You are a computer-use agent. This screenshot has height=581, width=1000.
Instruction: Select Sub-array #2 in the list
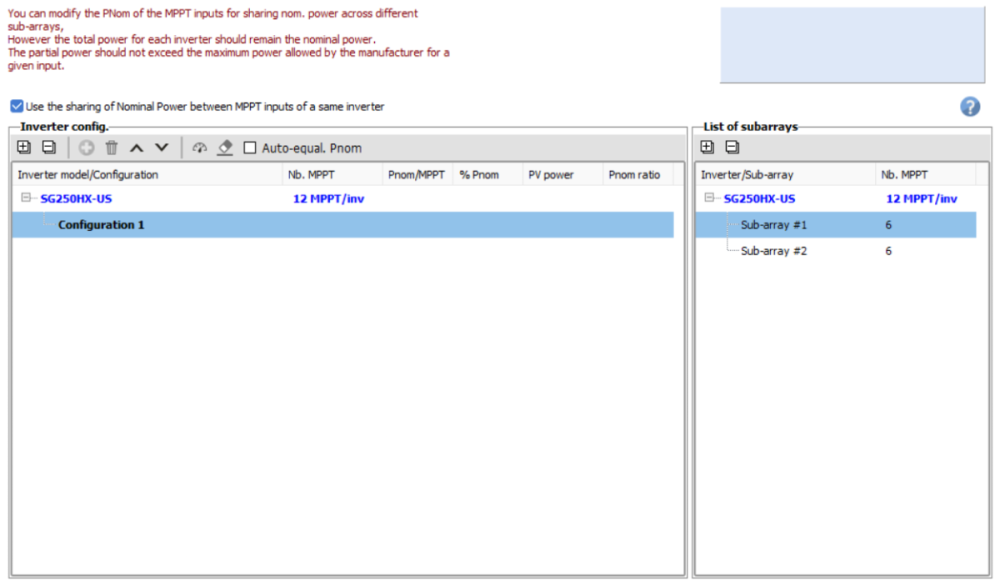[x=773, y=251]
